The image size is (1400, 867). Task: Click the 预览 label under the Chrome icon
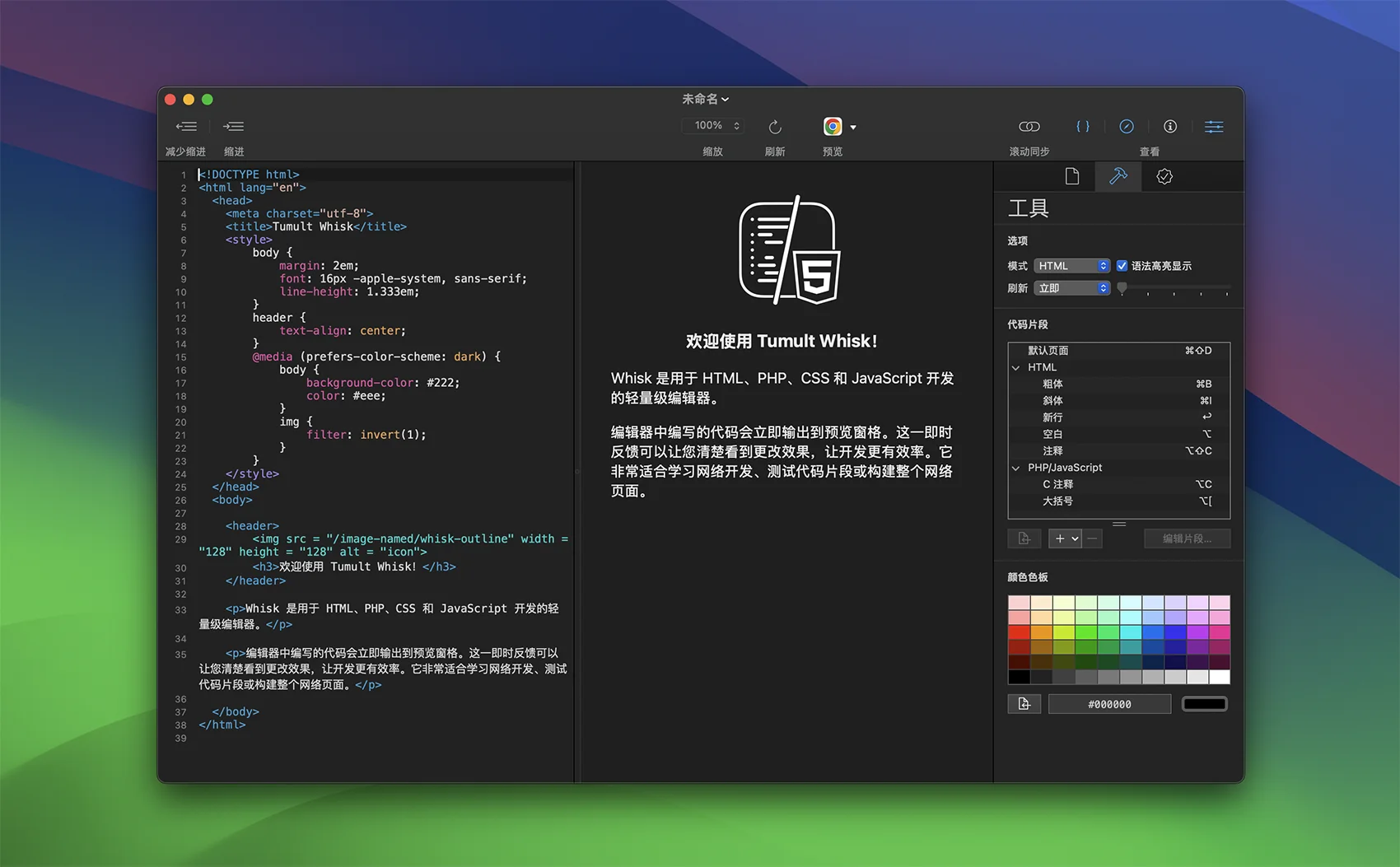click(833, 151)
